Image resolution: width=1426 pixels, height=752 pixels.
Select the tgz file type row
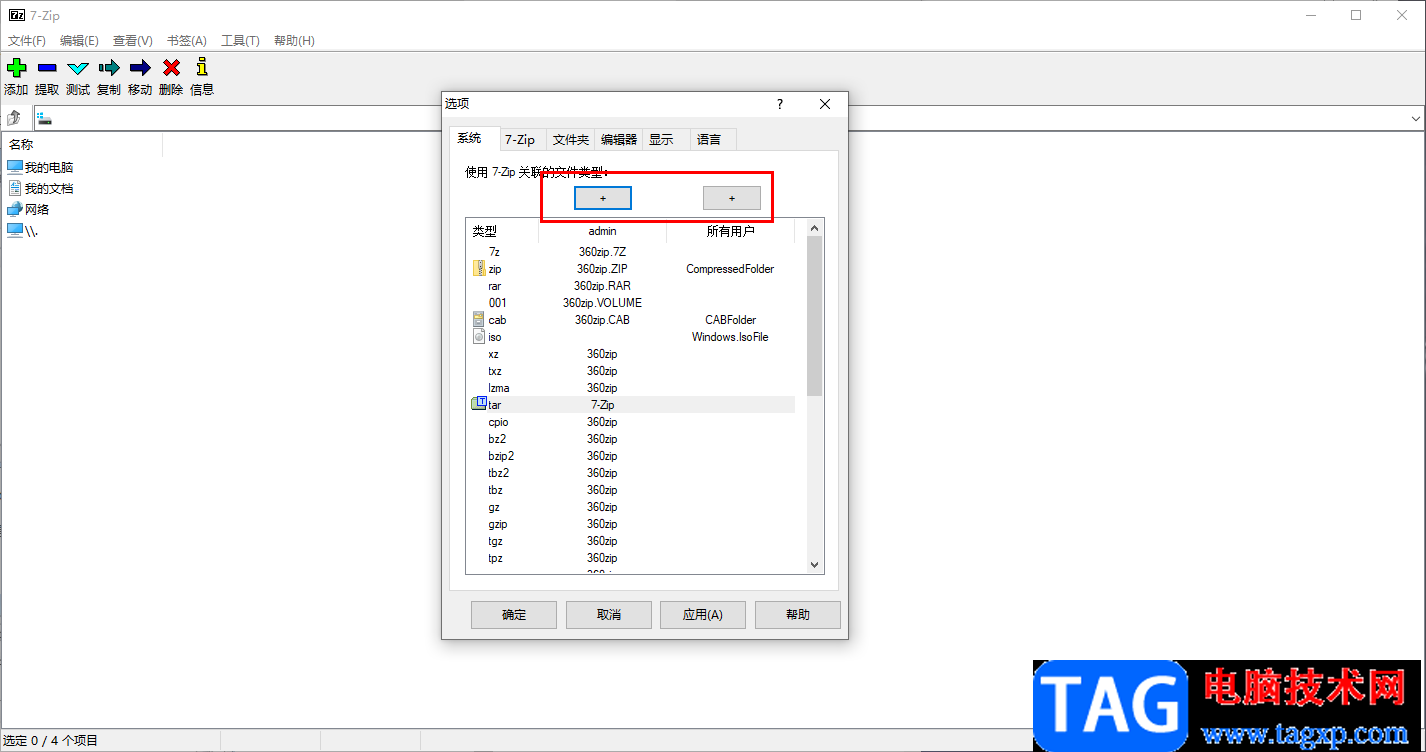[632, 541]
